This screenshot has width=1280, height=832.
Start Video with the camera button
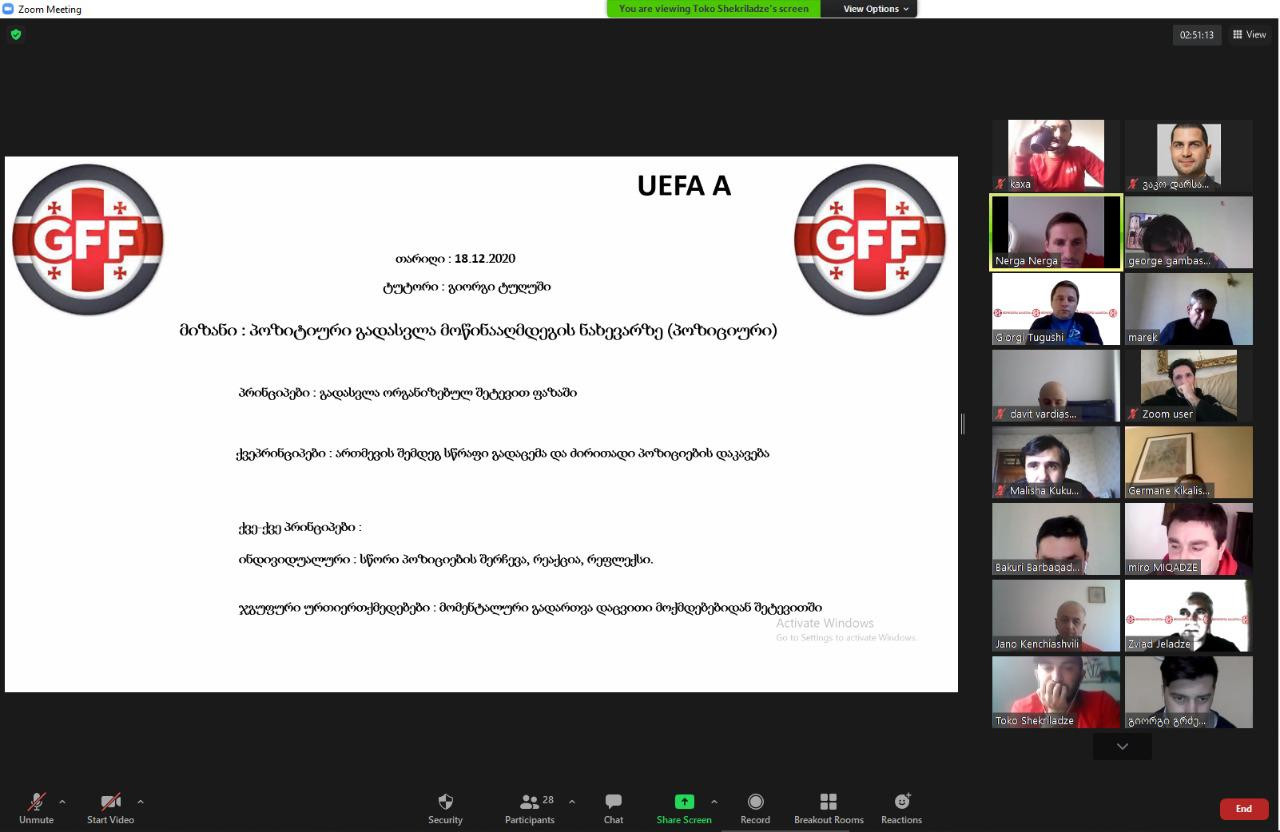(110, 807)
